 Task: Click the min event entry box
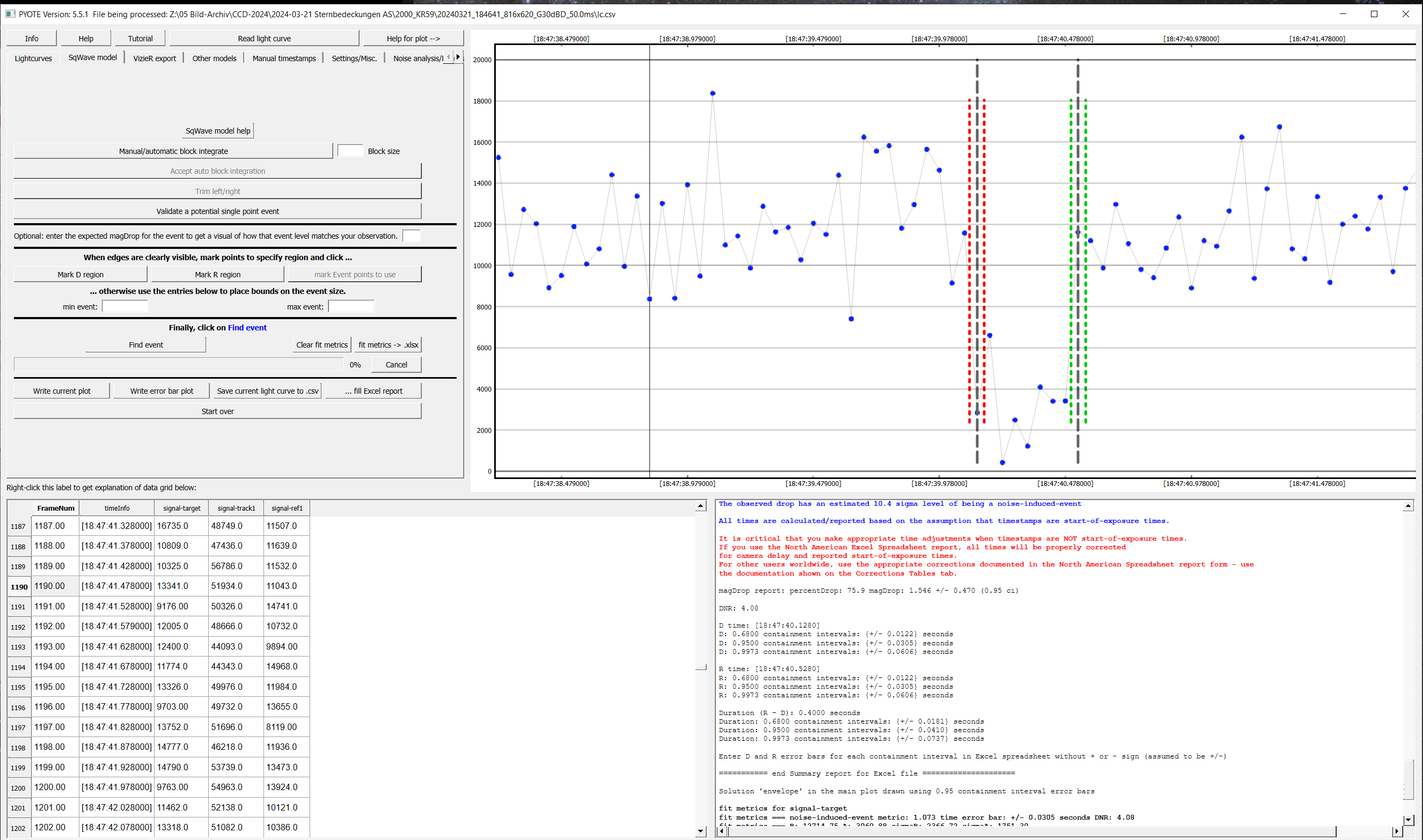tap(125, 307)
